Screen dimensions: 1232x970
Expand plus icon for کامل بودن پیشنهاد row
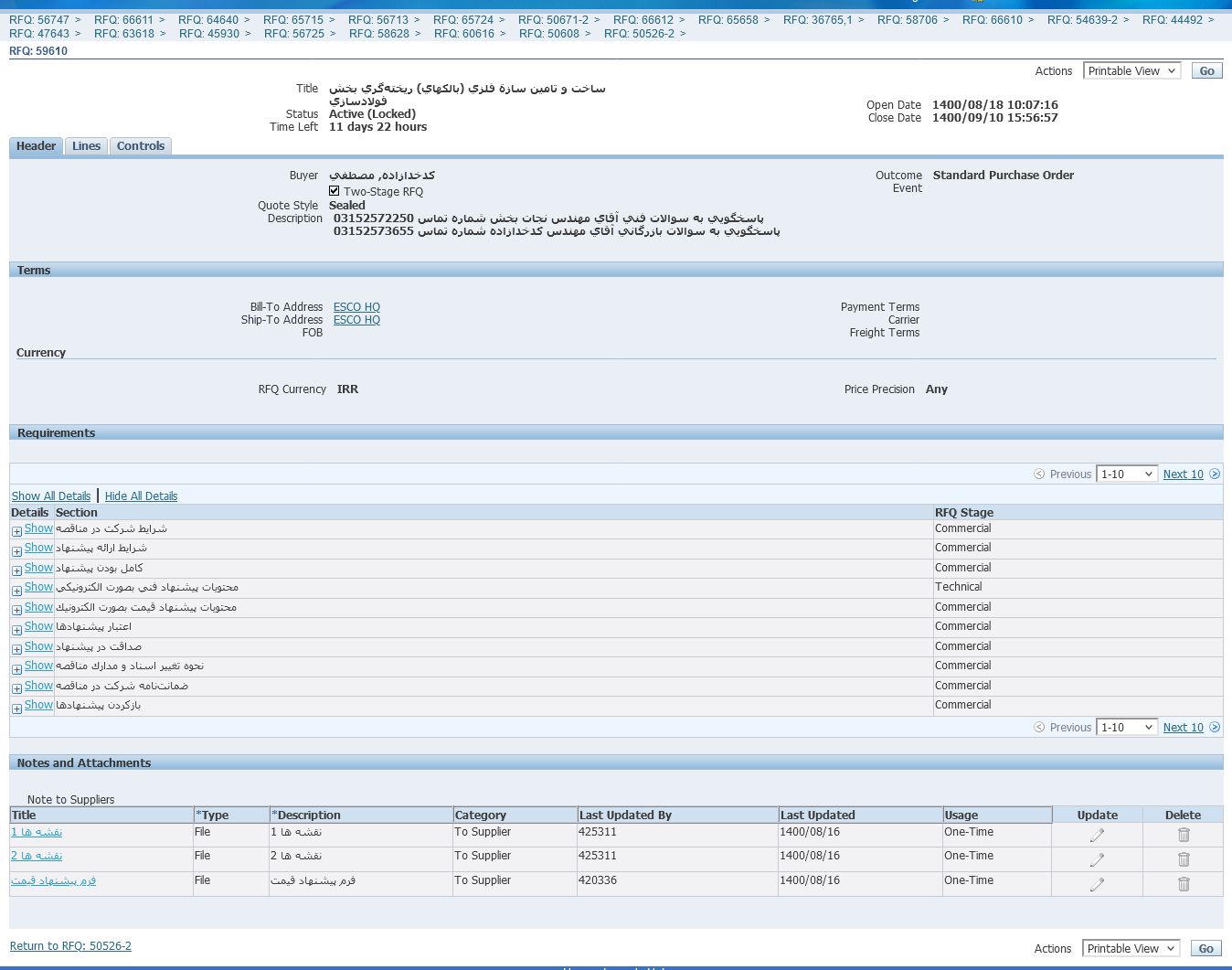(16, 570)
